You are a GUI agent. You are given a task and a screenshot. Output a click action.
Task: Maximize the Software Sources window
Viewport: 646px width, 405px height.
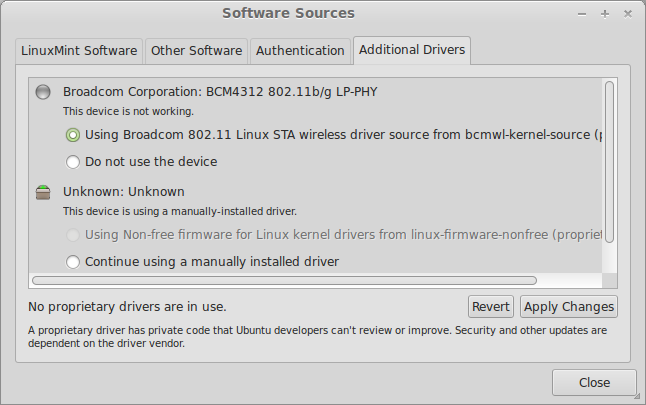click(604, 14)
